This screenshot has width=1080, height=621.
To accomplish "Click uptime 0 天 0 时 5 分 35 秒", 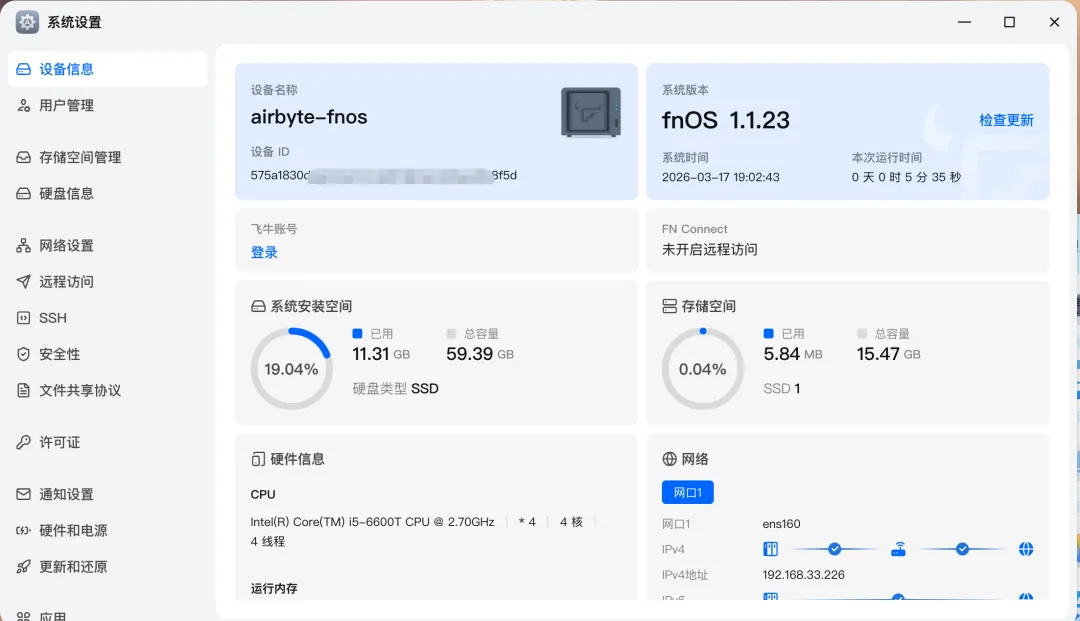I will [906, 177].
